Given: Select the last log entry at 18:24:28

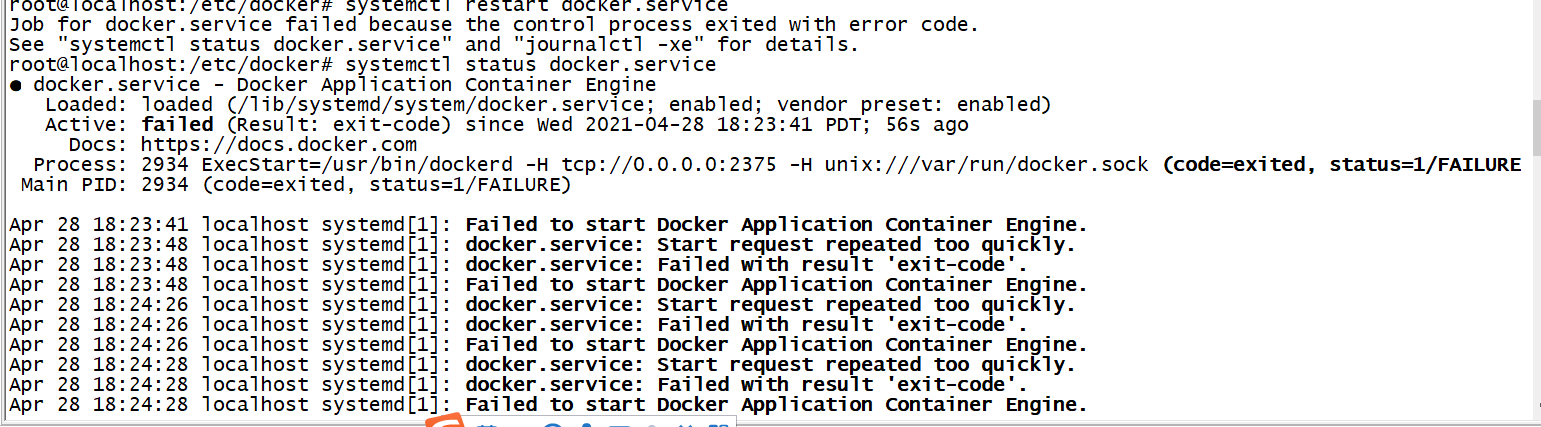Looking at the screenshot, I should pyautogui.click(x=548, y=405).
